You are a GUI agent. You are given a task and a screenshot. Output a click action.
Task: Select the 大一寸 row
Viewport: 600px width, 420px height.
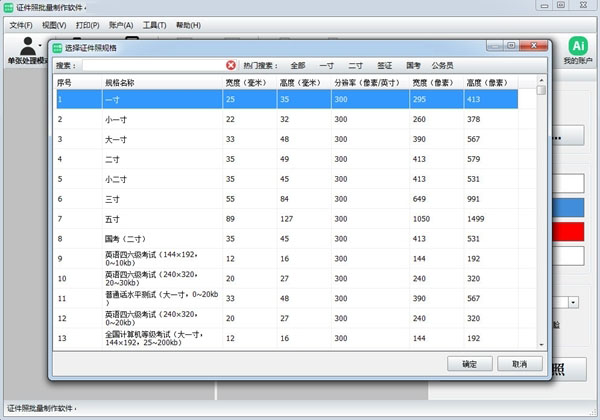click(x=287, y=139)
